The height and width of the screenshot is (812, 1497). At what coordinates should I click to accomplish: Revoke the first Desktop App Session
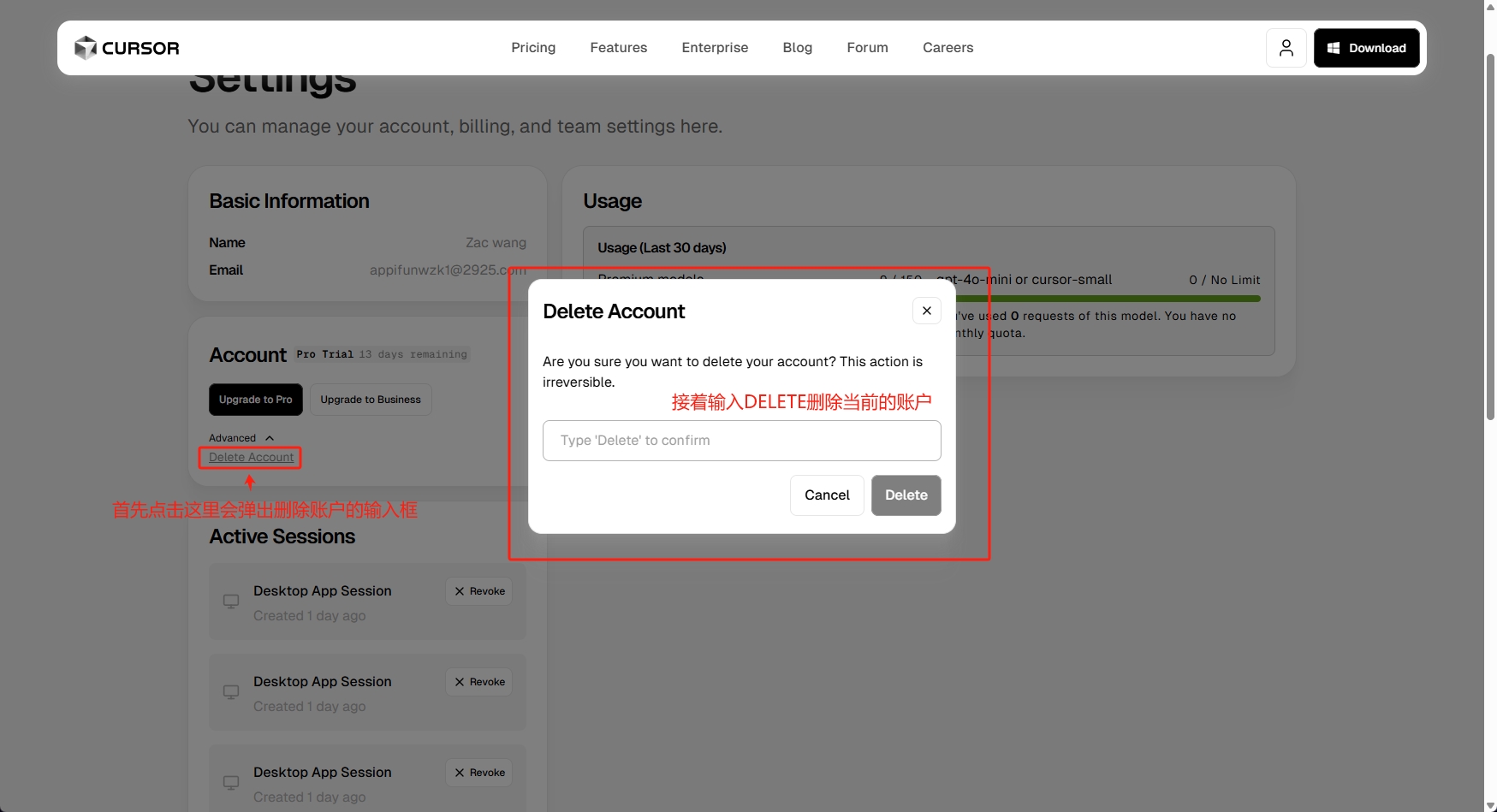[479, 591]
